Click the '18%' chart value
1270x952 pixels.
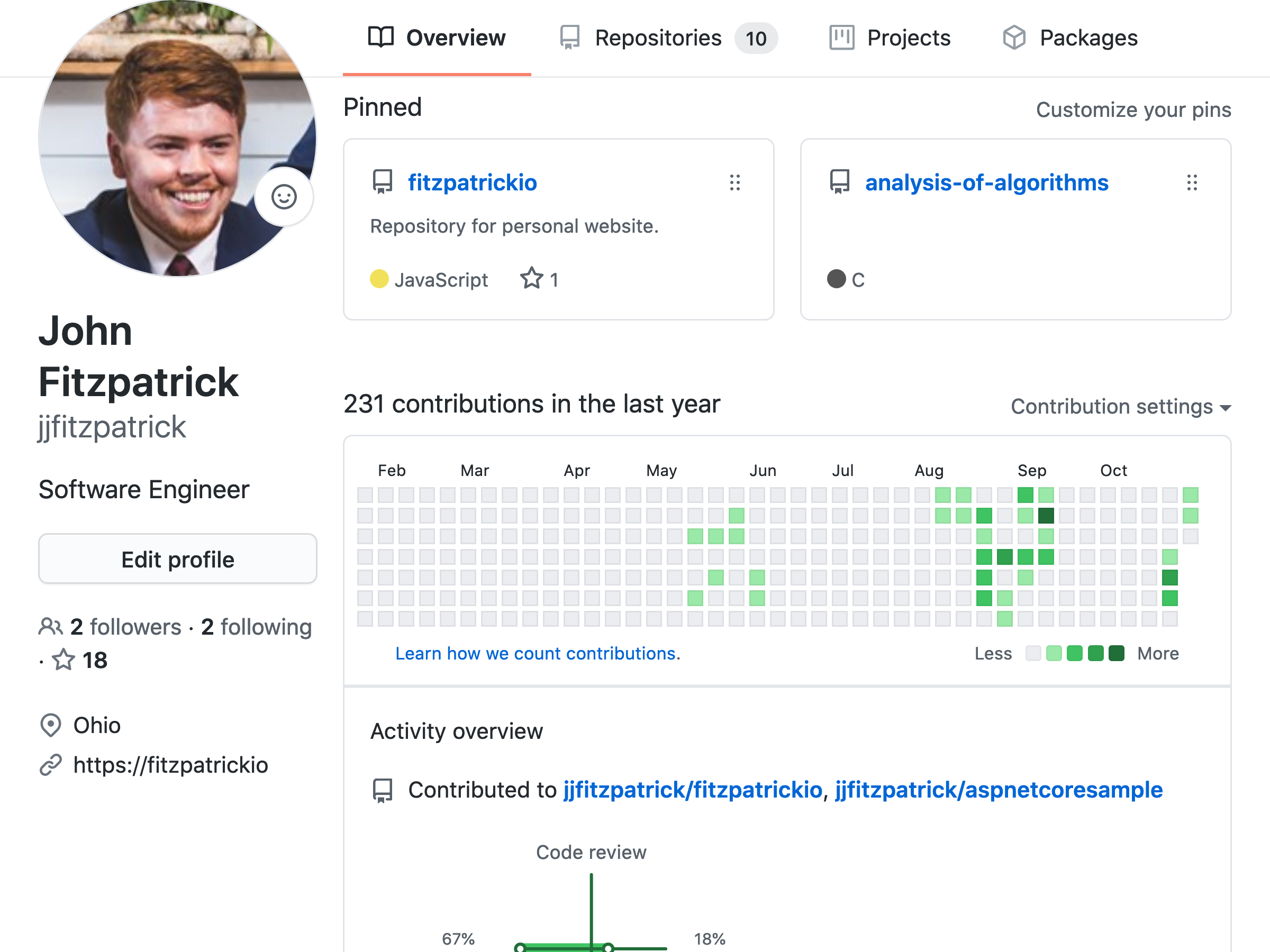[710, 939]
